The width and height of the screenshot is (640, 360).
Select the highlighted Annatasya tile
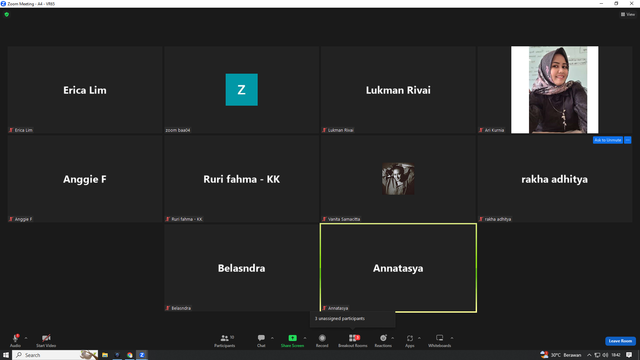point(398,268)
